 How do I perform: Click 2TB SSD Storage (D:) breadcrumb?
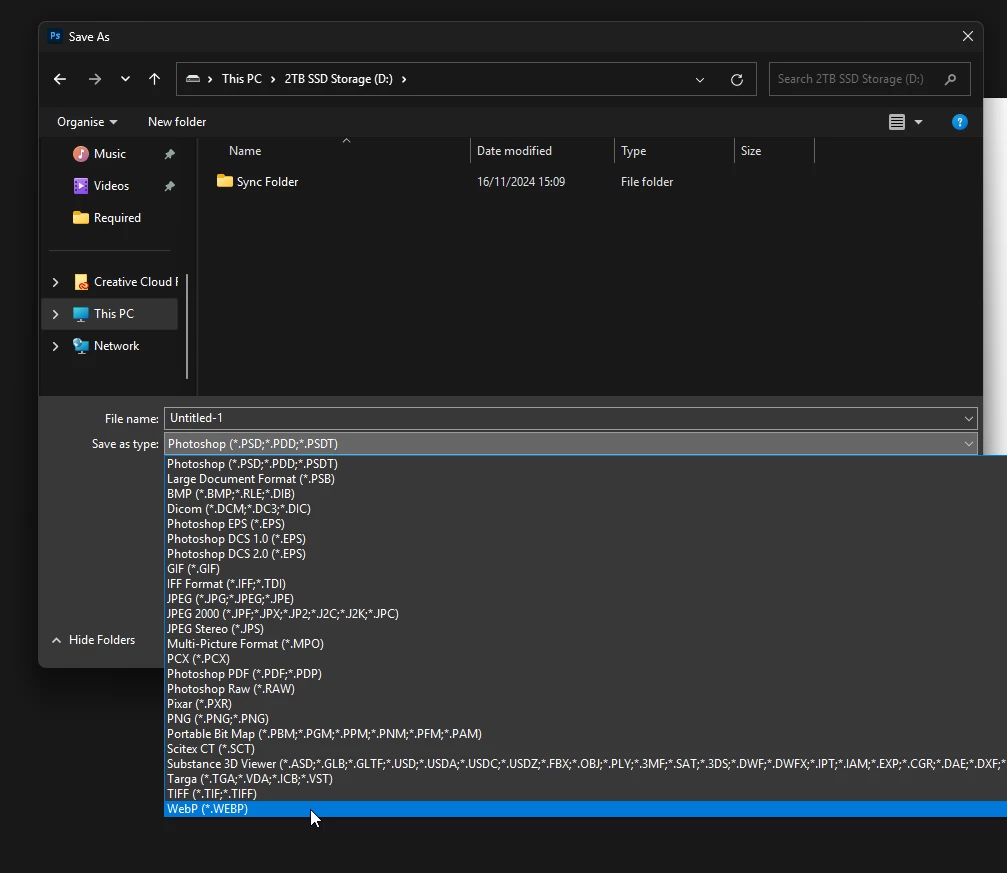pos(338,79)
